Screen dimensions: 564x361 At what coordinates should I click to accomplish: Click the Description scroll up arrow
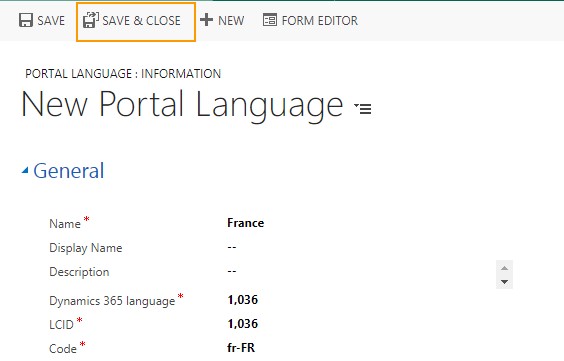coord(504,268)
